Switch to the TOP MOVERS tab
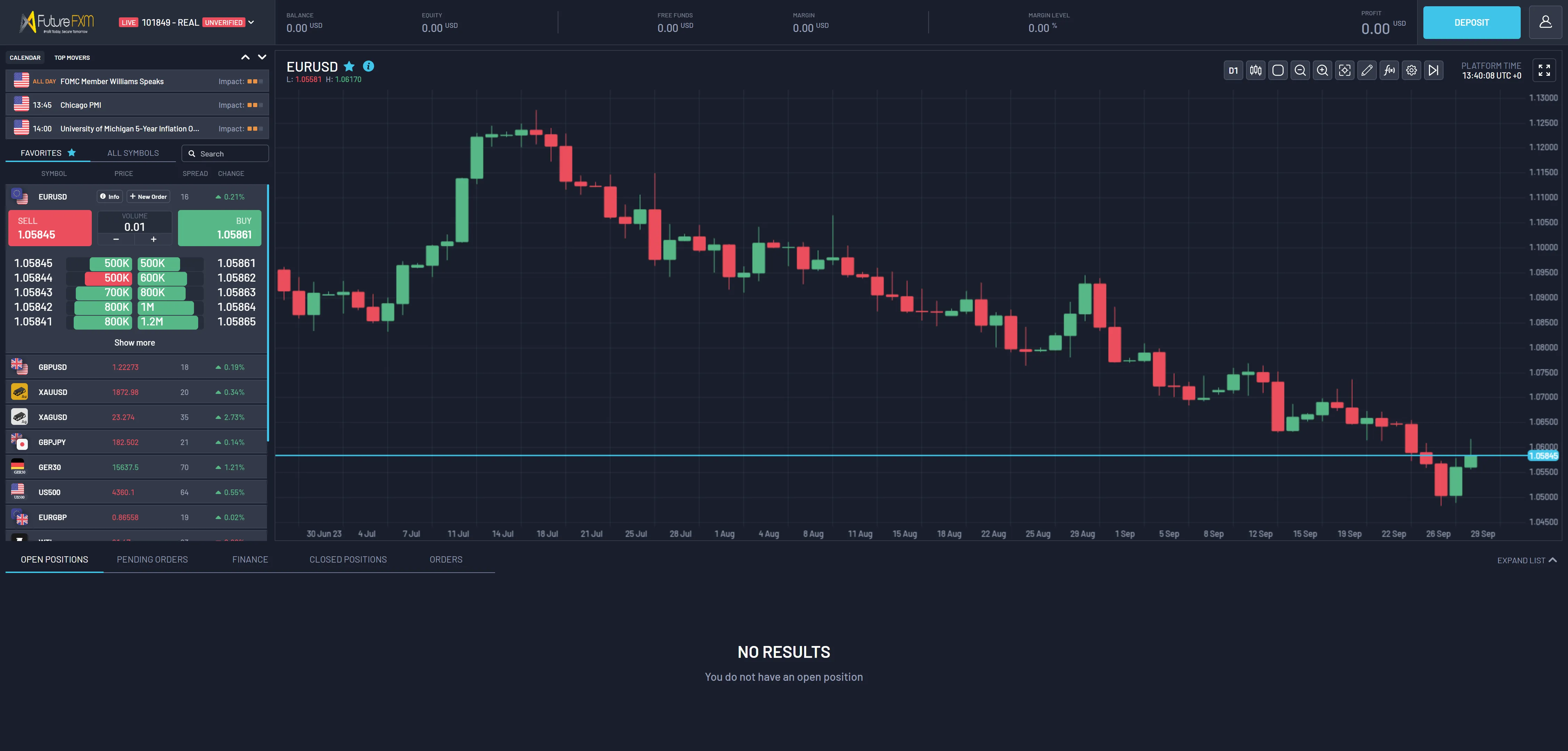 (x=72, y=58)
